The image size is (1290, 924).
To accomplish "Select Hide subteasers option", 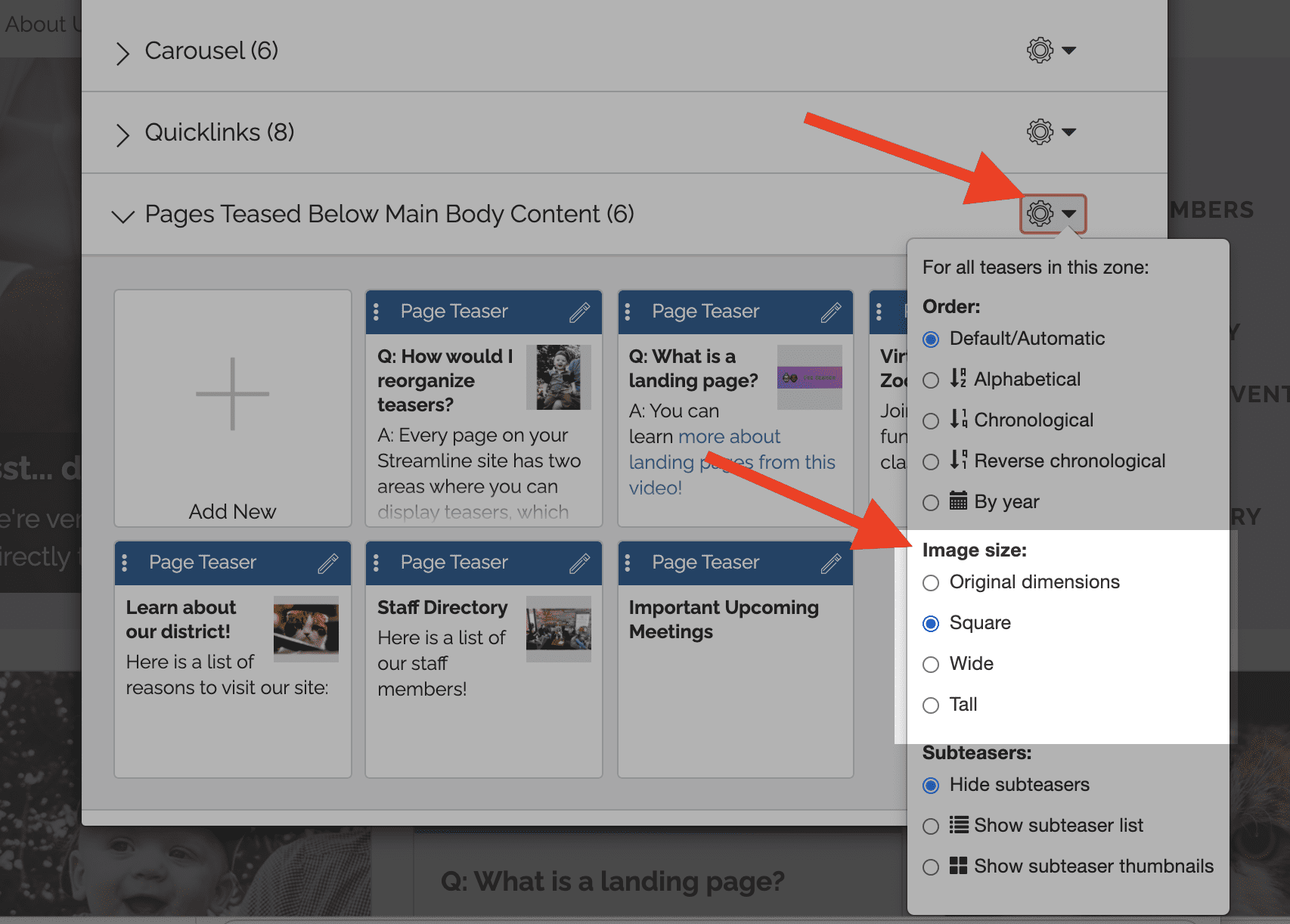I will coord(931,786).
